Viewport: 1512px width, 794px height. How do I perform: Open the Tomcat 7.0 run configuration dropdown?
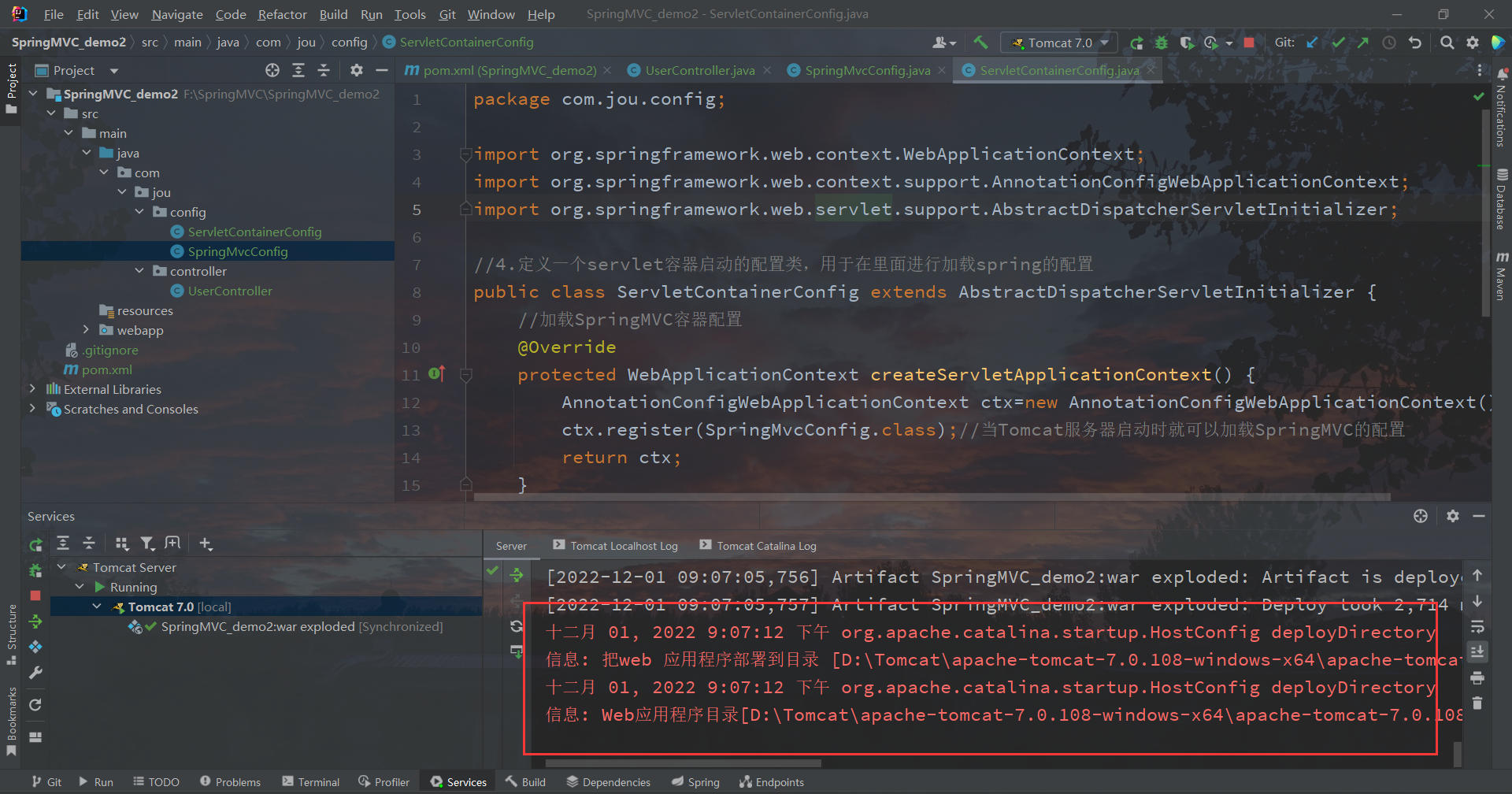click(x=1060, y=43)
